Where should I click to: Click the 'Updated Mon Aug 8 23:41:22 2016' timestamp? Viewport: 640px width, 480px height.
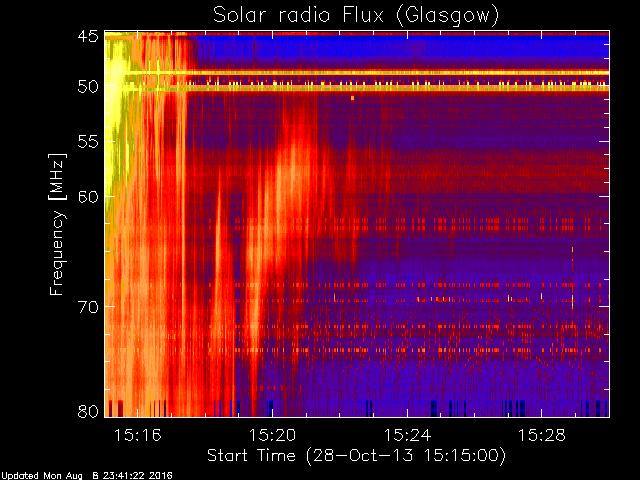[x=87, y=476]
